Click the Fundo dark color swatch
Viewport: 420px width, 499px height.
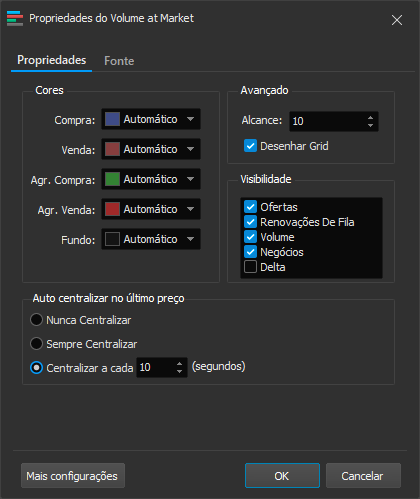[112, 239]
